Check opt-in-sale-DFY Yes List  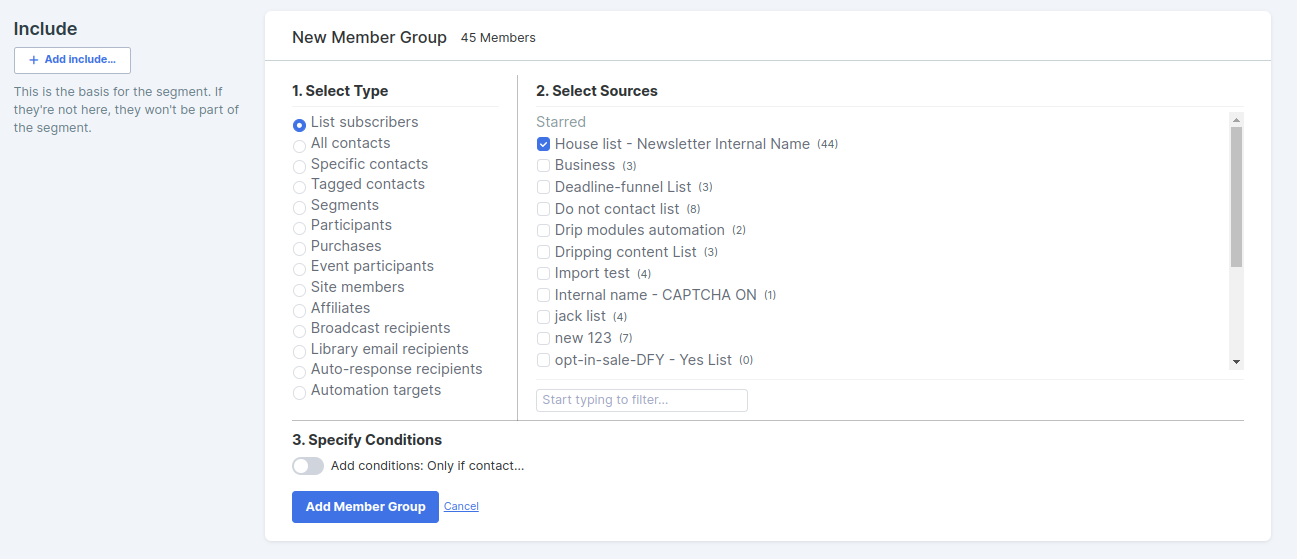coord(543,360)
